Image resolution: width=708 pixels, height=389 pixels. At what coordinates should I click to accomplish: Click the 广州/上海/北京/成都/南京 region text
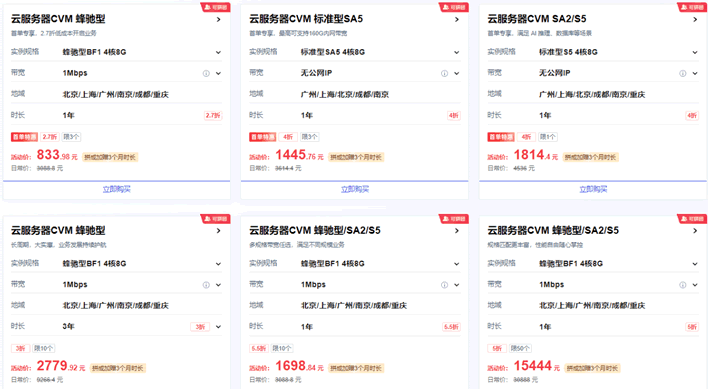tap(345, 95)
